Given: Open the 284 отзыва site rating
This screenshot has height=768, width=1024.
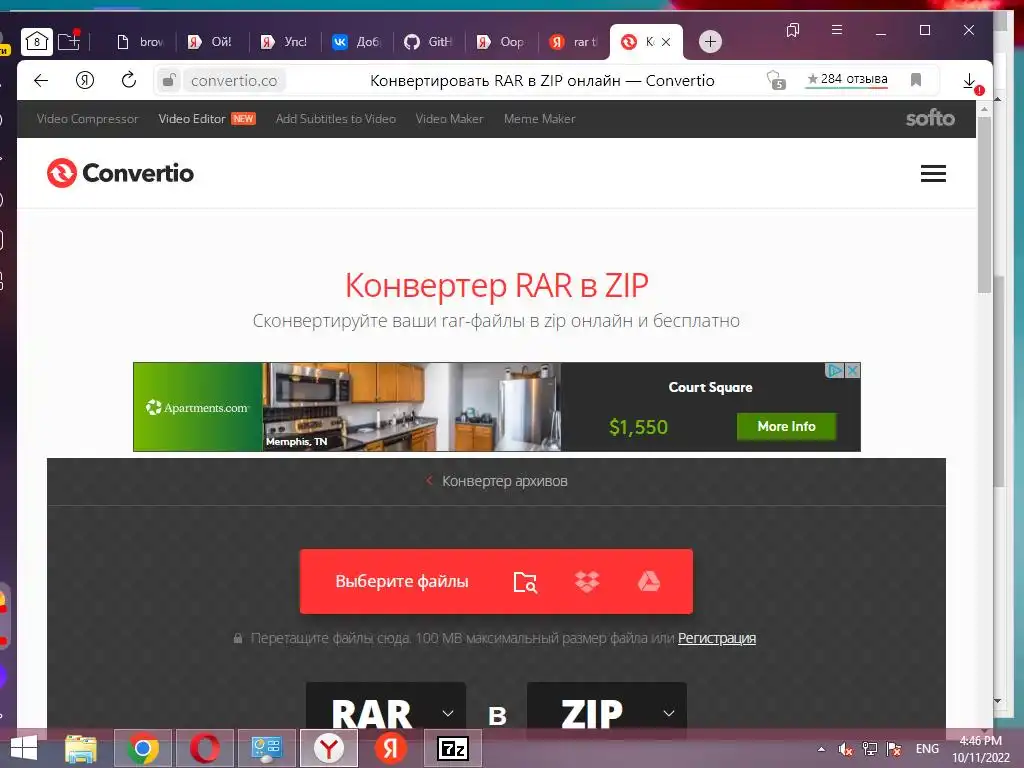Looking at the screenshot, I should pos(847,79).
